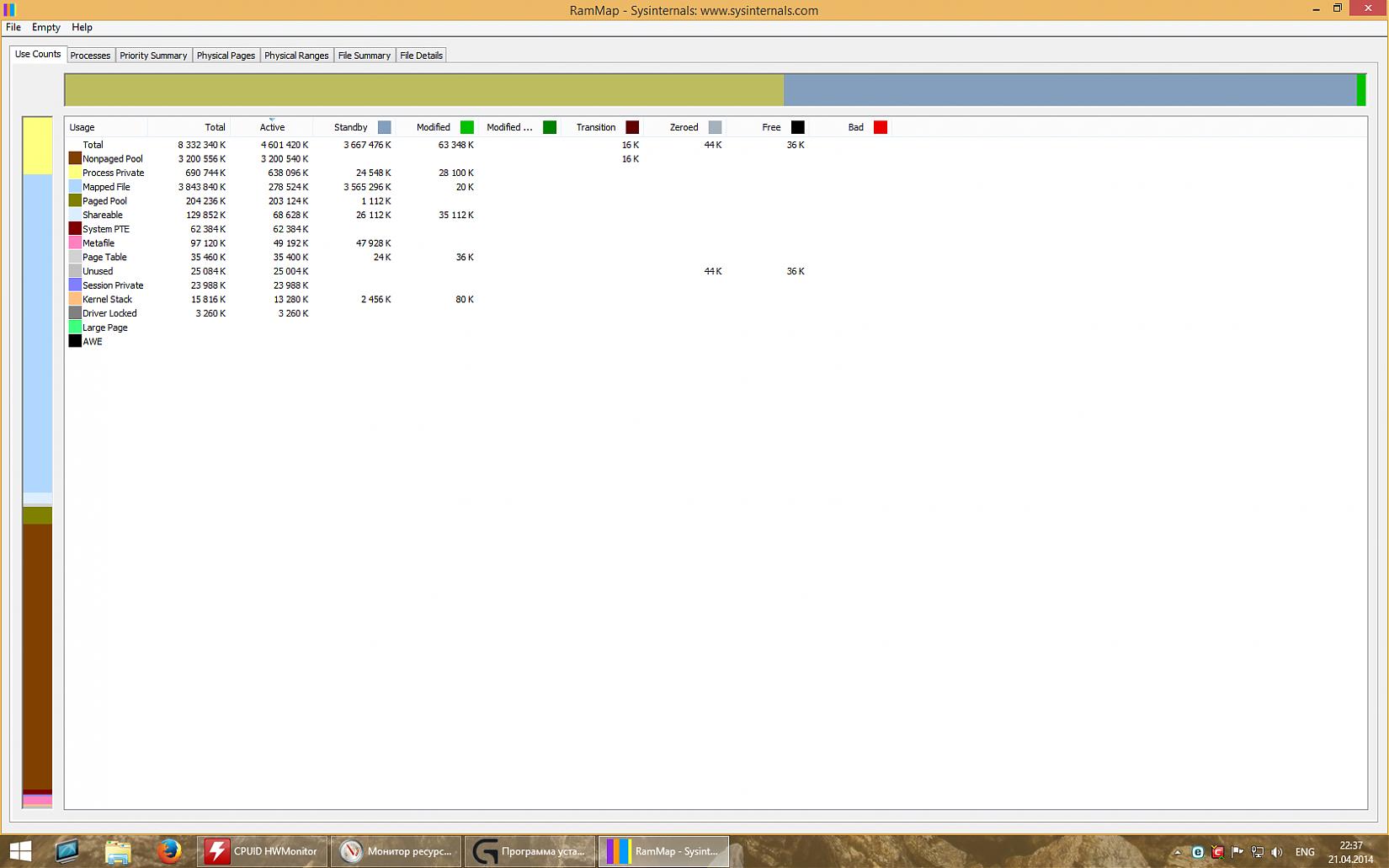This screenshot has height=868, width=1389.
Task: Switch to Монитор ресурсов in the taskbar
Action: (x=396, y=851)
